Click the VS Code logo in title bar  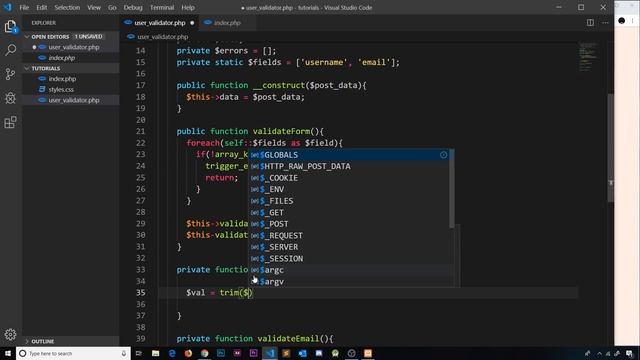8,7
